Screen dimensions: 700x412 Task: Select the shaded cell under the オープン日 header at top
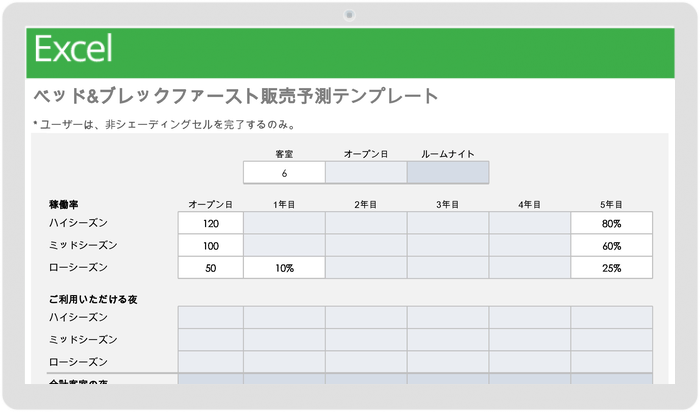pyautogui.click(x=366, y=173)
